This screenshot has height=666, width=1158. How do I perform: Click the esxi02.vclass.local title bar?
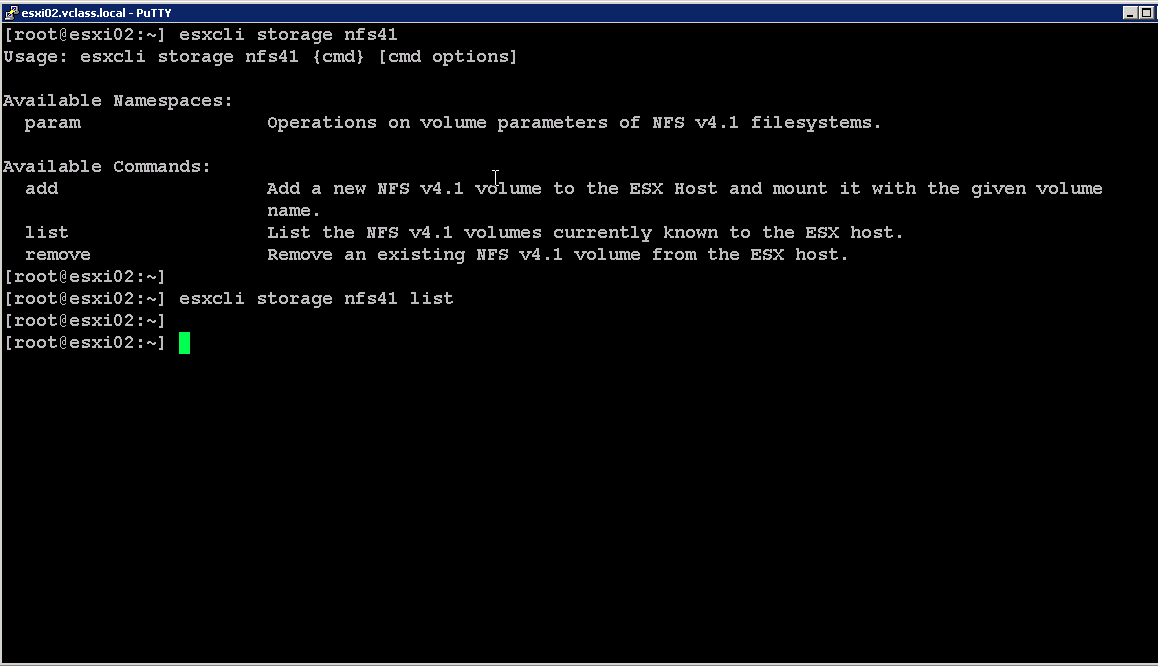[x=97, y=12]
